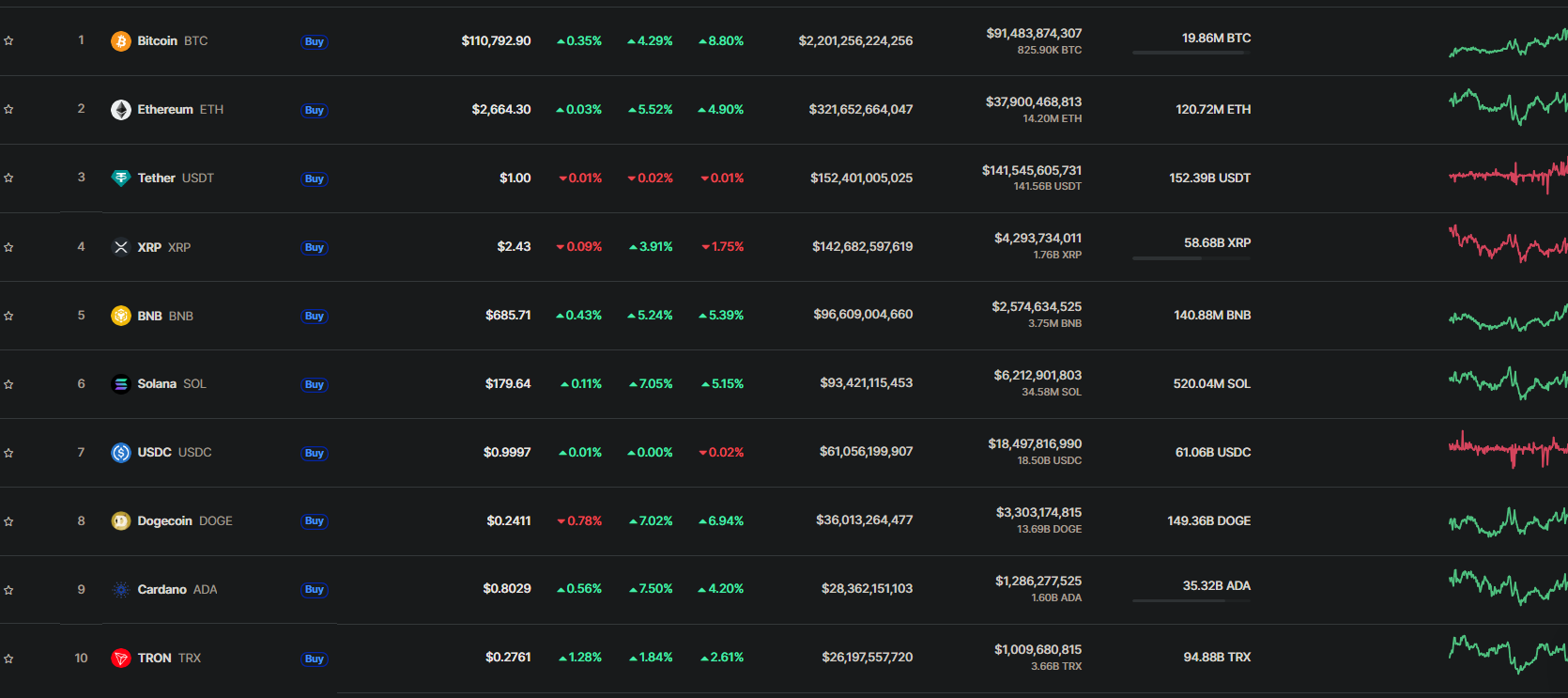Open the USDC name link

(155, 453)
